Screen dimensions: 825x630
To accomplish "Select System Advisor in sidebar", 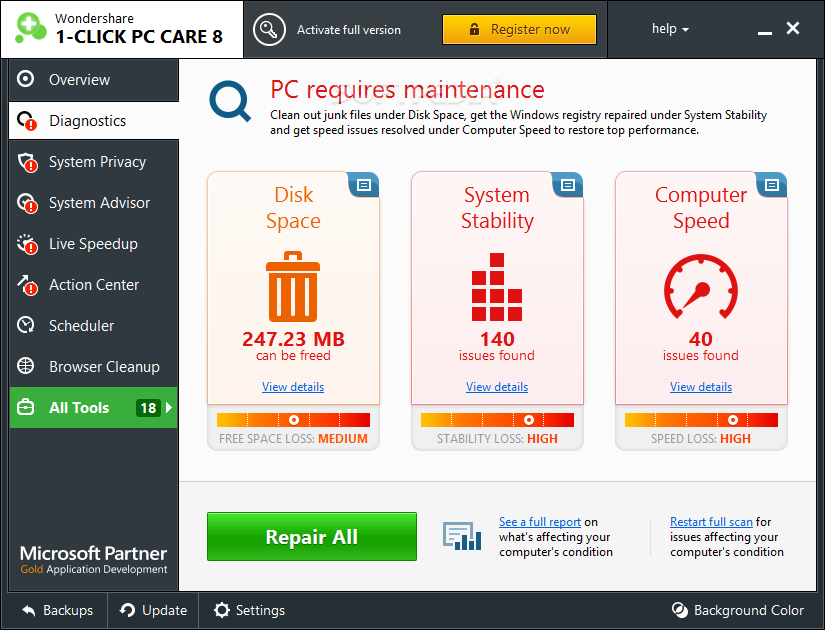I will 94,203.
